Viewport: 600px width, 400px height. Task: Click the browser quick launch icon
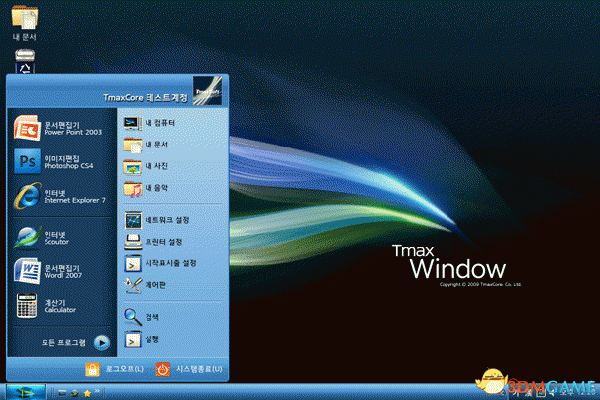coord(75,393)
